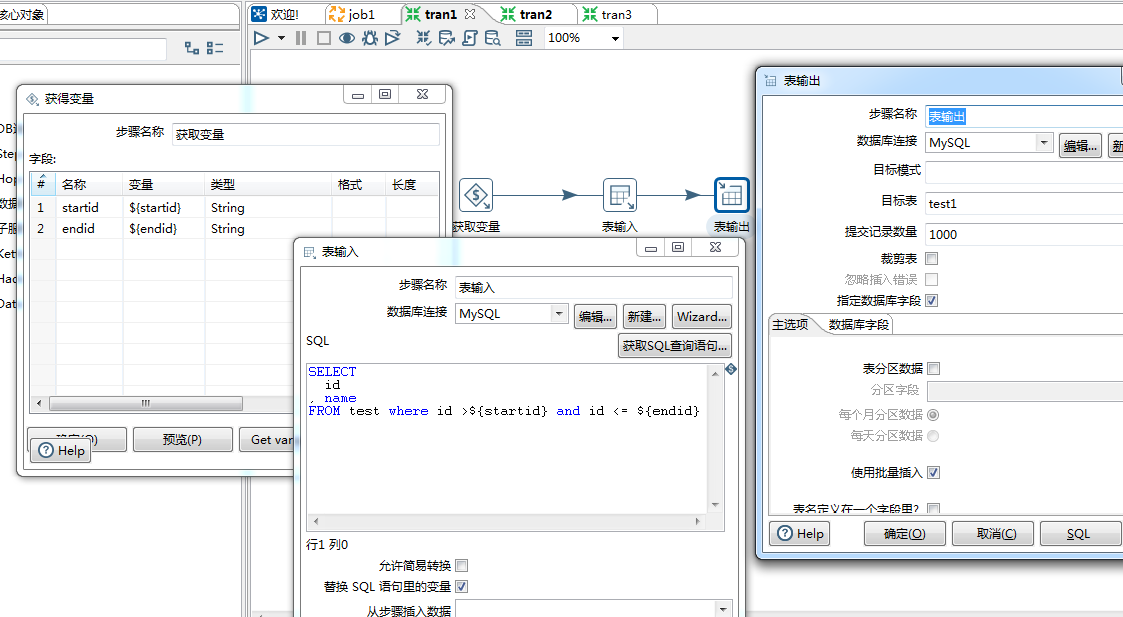Open the run options dropdown arrow

[281, 38]
